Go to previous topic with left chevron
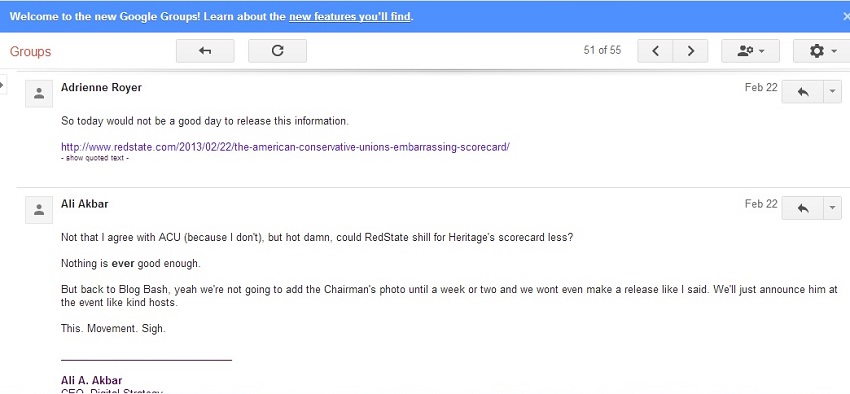Image resolution: width=850 pixels, height=394 pixels. (x=655, y=51)
